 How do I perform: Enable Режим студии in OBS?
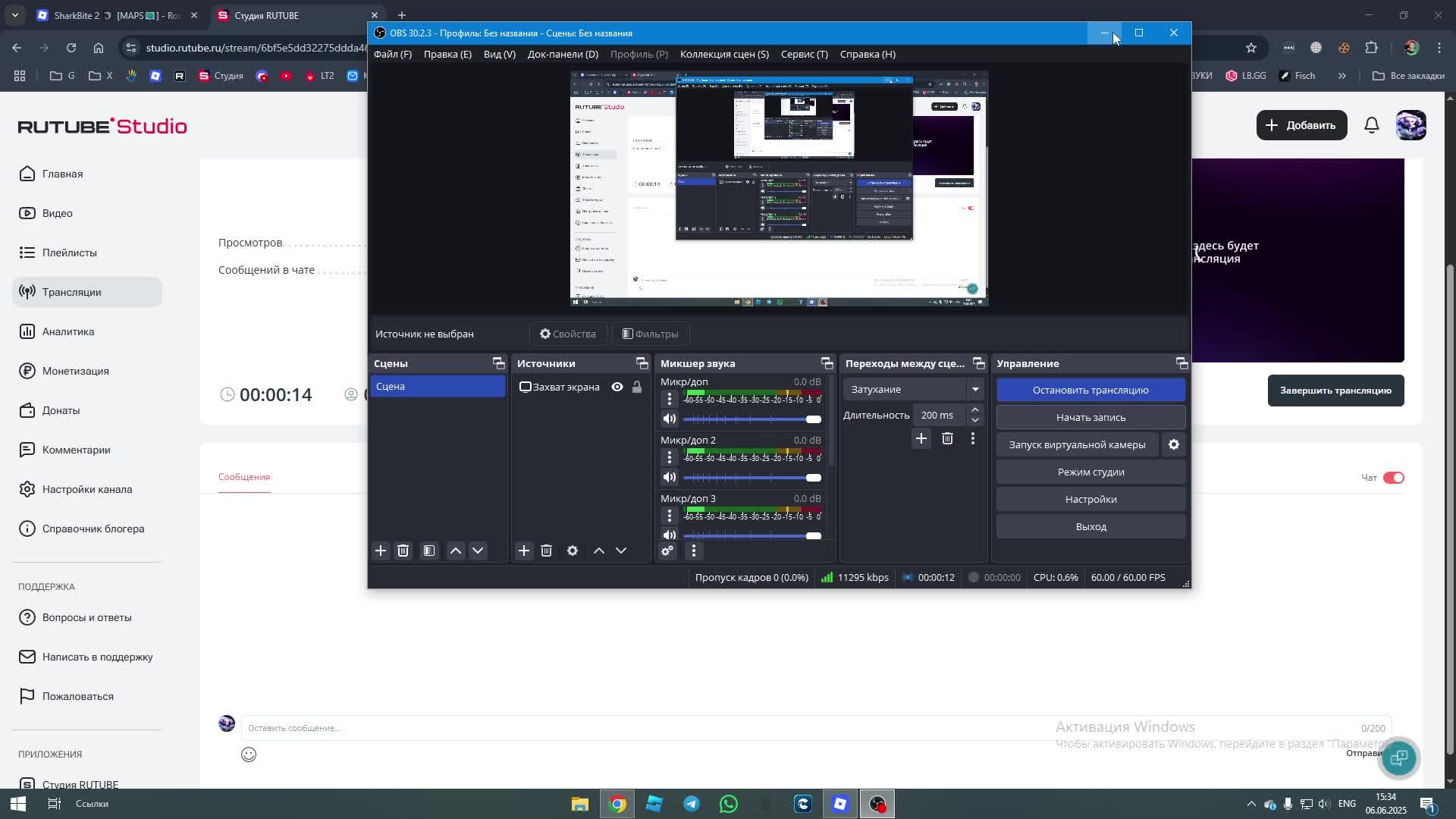(1090, 472)
